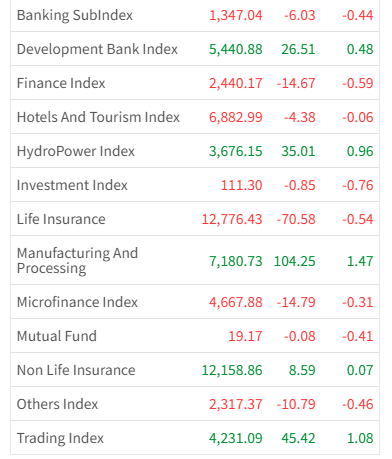Click the Manufacturing point change 104.25
The height and width of the screenshot is (459, 392).
click(295, 261)
